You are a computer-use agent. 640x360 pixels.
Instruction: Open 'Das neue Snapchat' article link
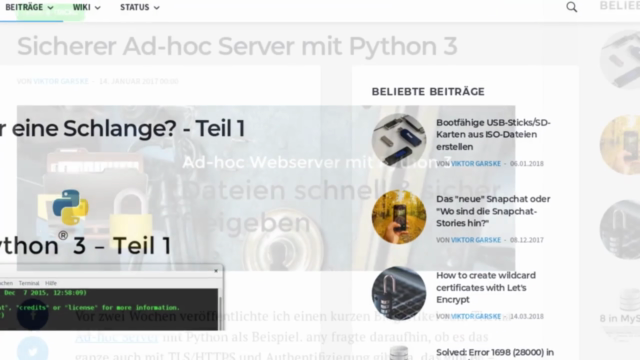(x=493, y=211)
